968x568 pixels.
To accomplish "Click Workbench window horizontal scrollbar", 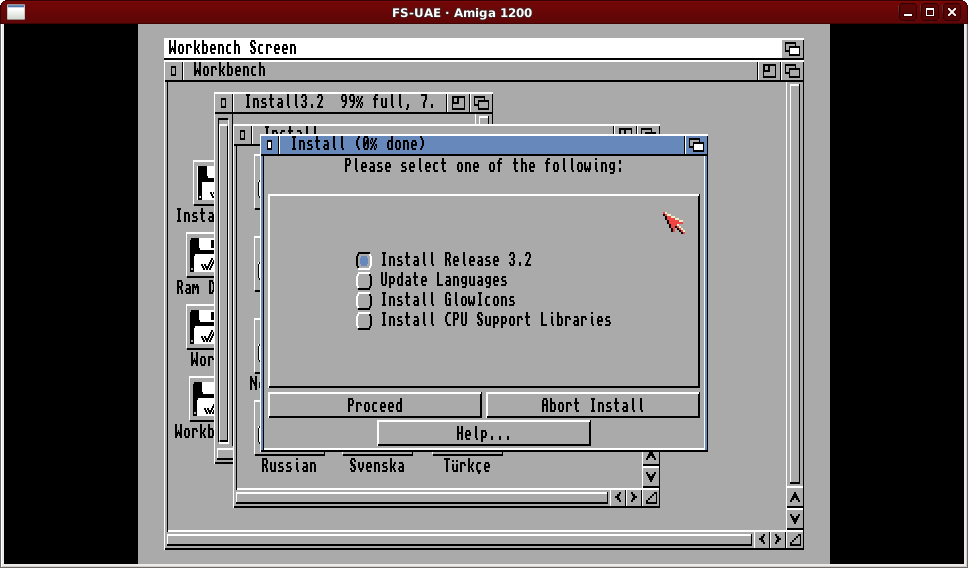I will click(x=460, y=540).
